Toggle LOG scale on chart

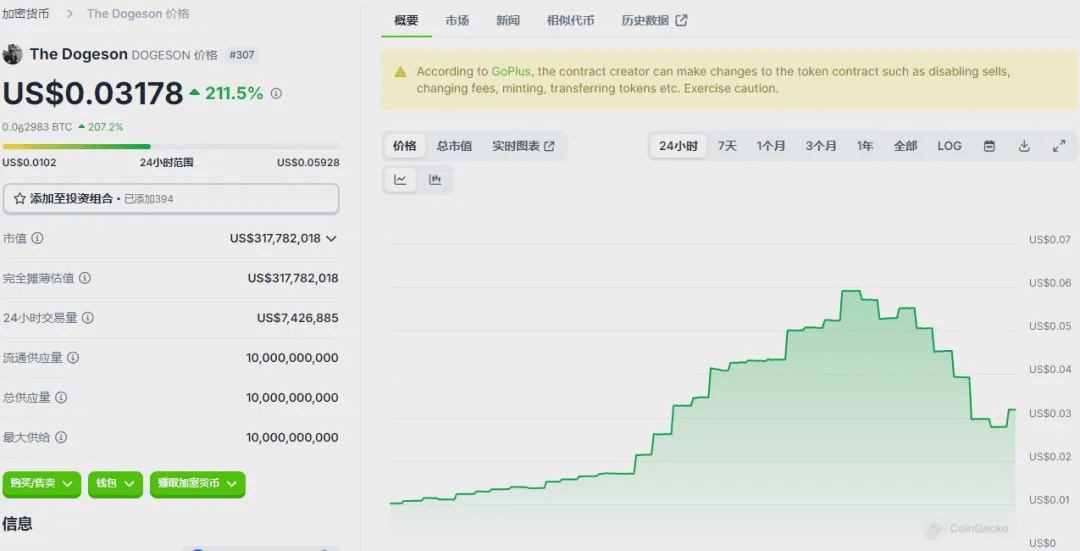[x=949, y=146]
